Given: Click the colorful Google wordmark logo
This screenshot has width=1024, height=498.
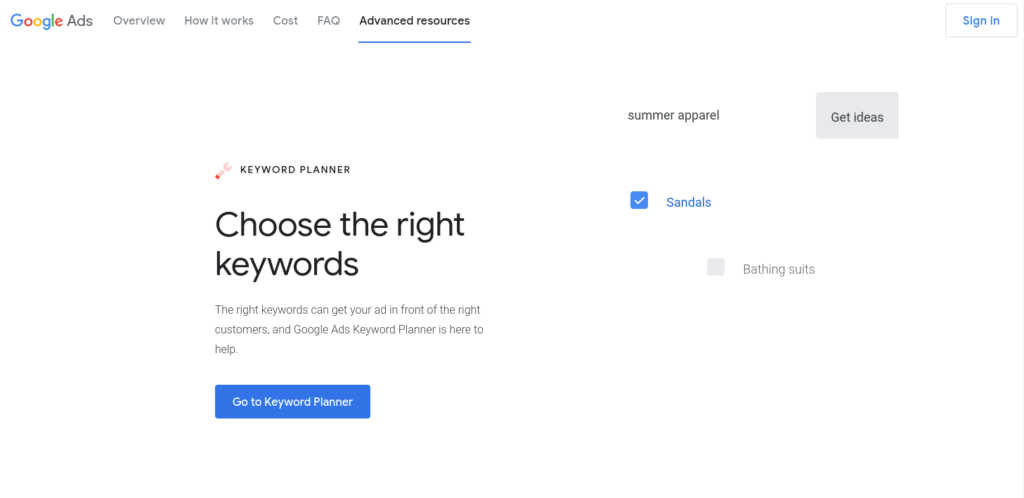Looking at the screenshot, I should (36, 21).
